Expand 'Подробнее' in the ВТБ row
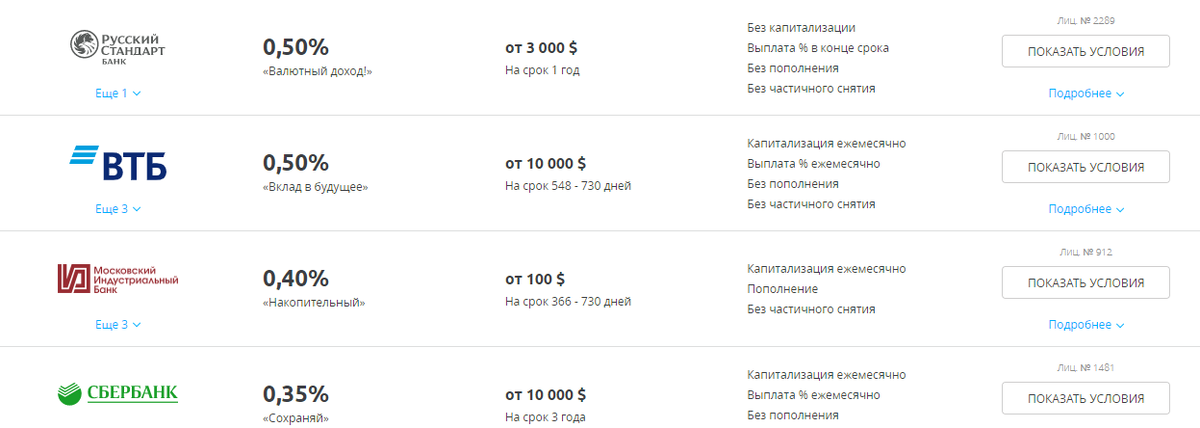Screen dimensions: 1200x428 1086,209
